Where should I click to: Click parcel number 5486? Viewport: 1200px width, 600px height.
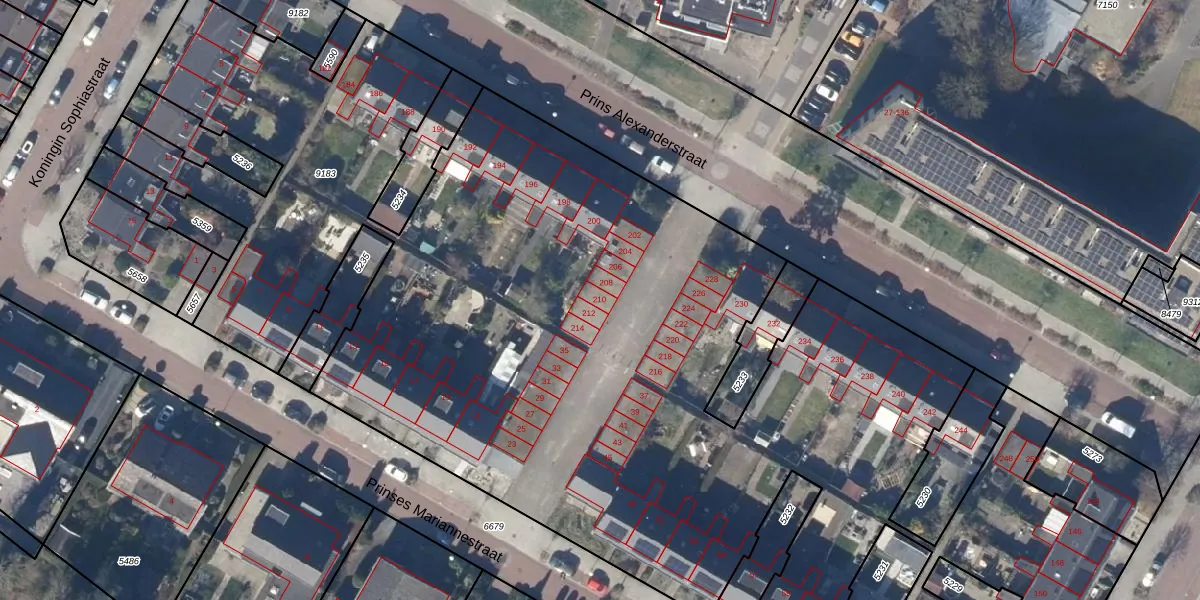click(x=128, y=561)
